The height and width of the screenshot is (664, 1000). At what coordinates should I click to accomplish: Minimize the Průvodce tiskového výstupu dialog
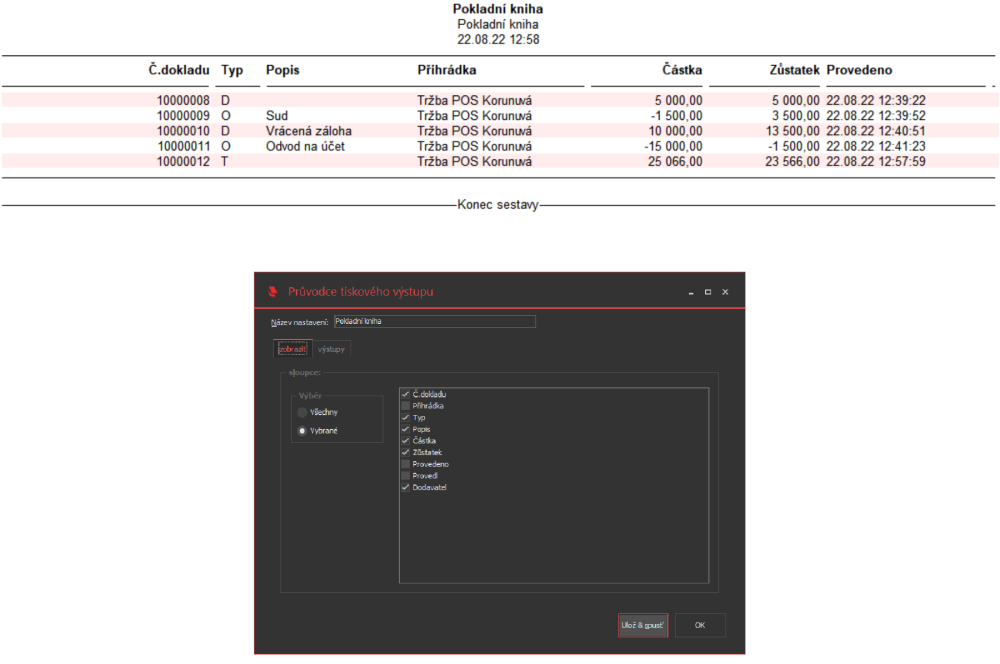point(691,292)
